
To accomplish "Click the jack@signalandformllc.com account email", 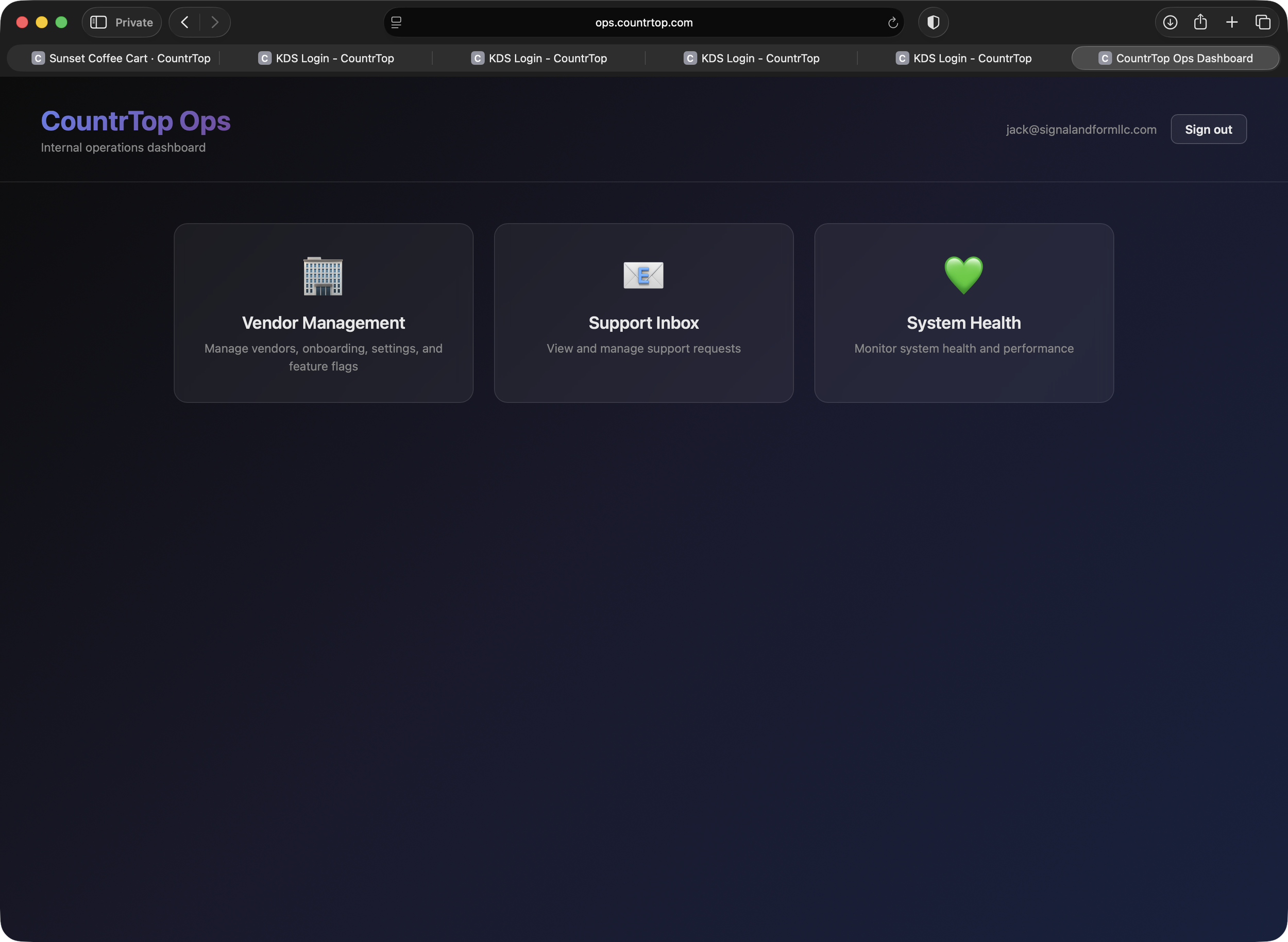I will coord(1081,129).
